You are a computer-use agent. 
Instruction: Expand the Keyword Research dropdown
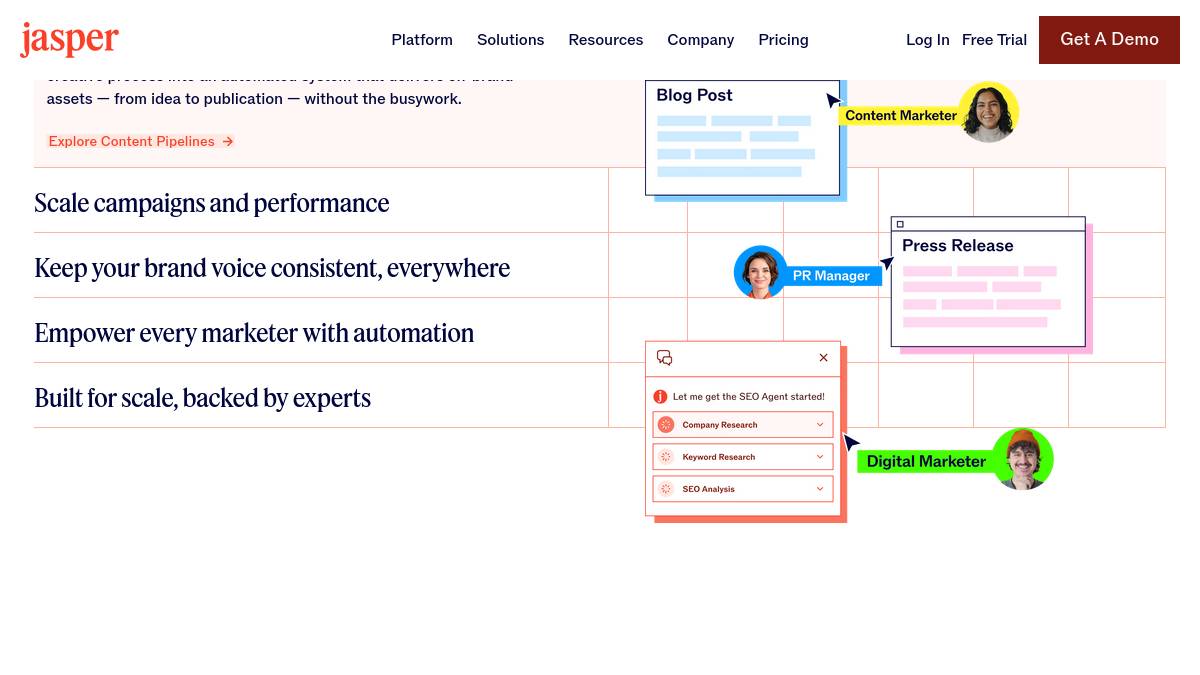coord(820,457)
